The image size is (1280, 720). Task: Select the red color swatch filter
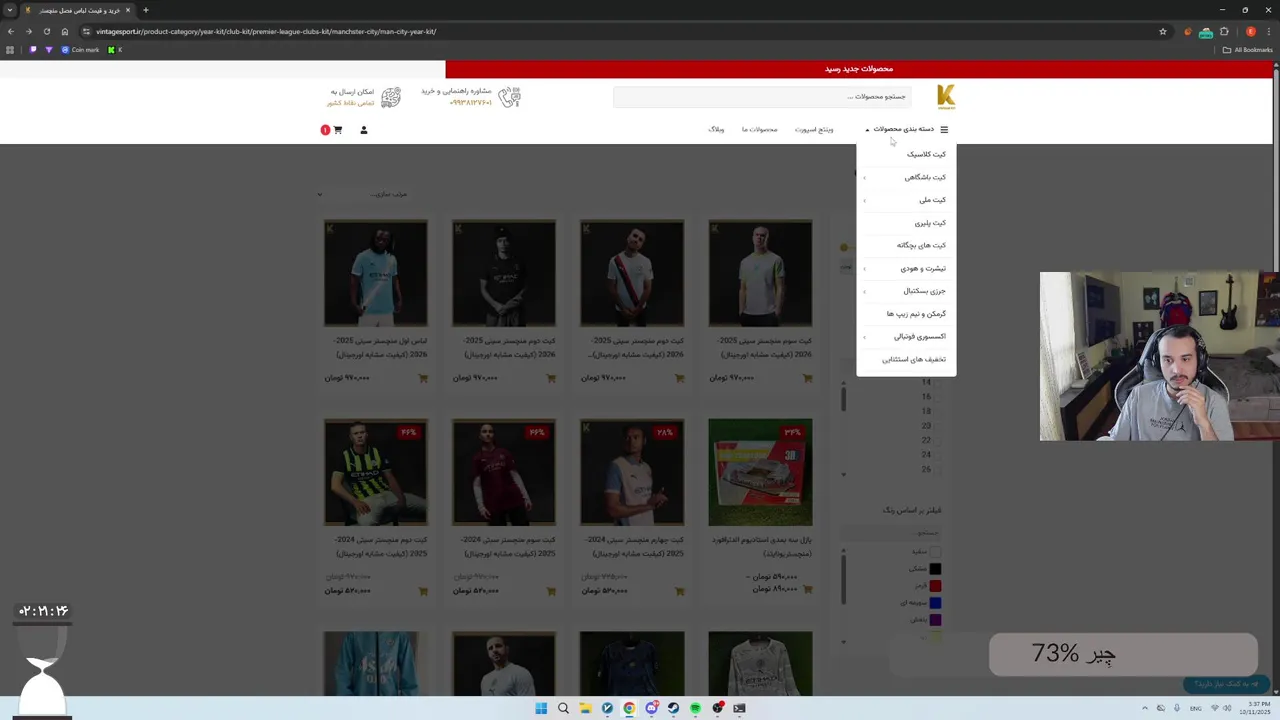(x=935, y=585)
